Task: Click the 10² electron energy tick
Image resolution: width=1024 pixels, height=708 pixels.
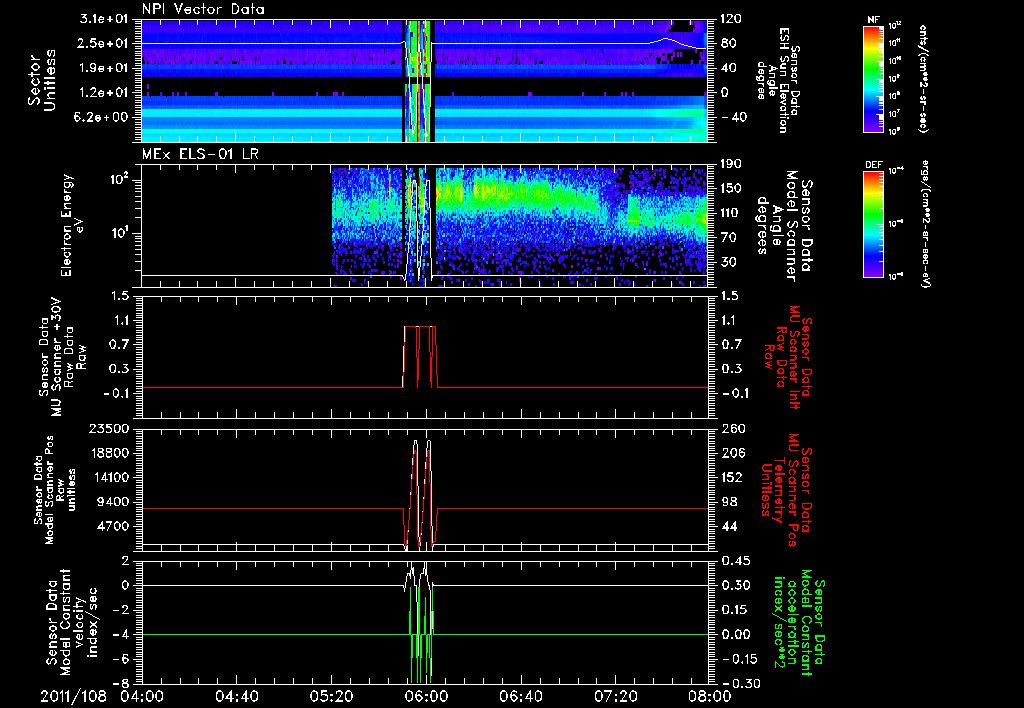Action: [118, 179]
